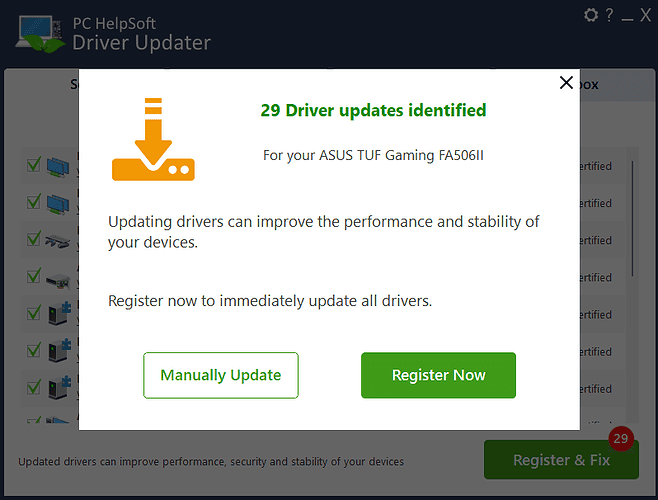
Task: Select the monitor icon in the first driver row
Action: tap(60, 166)
